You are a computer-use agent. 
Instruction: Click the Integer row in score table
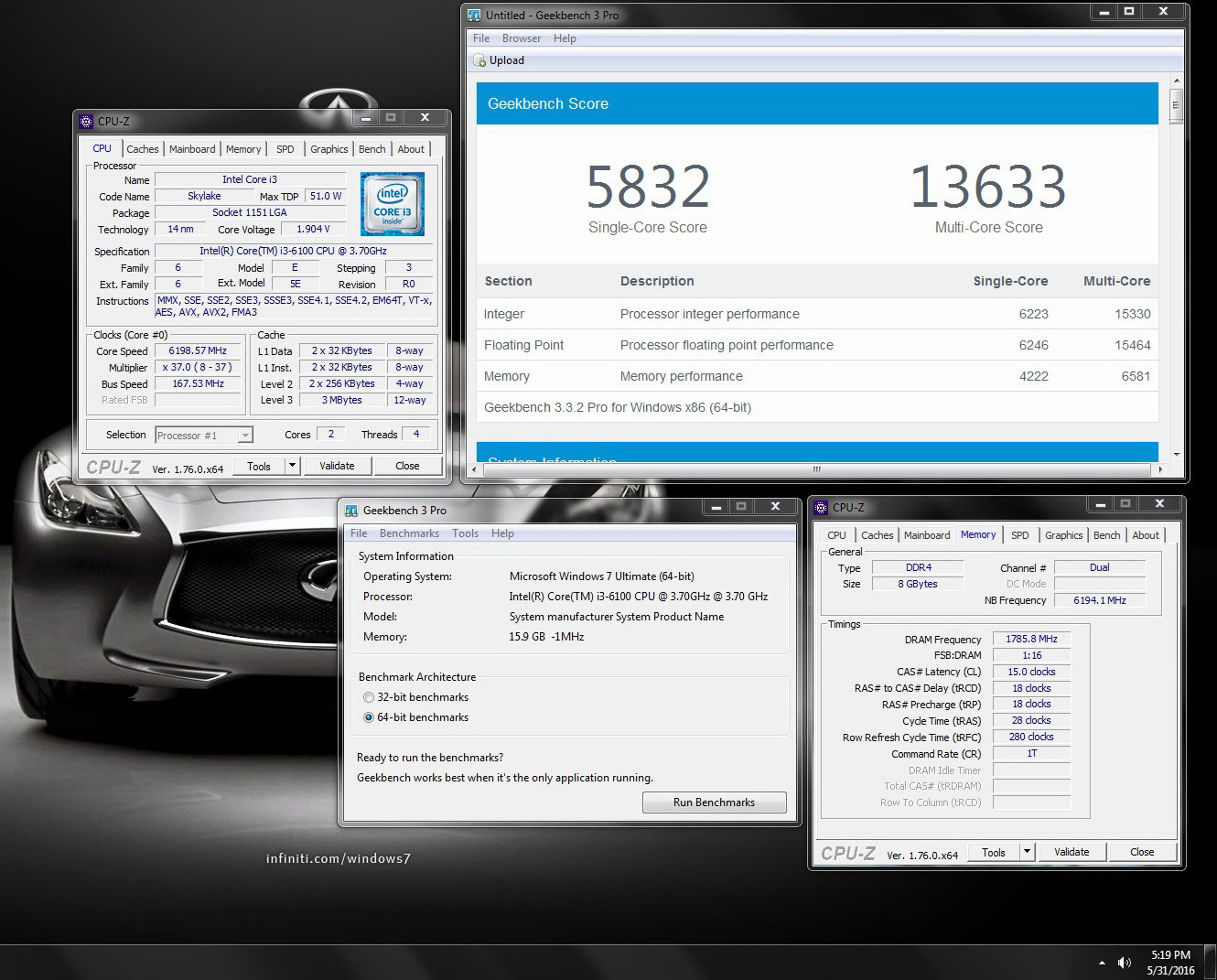817,314
